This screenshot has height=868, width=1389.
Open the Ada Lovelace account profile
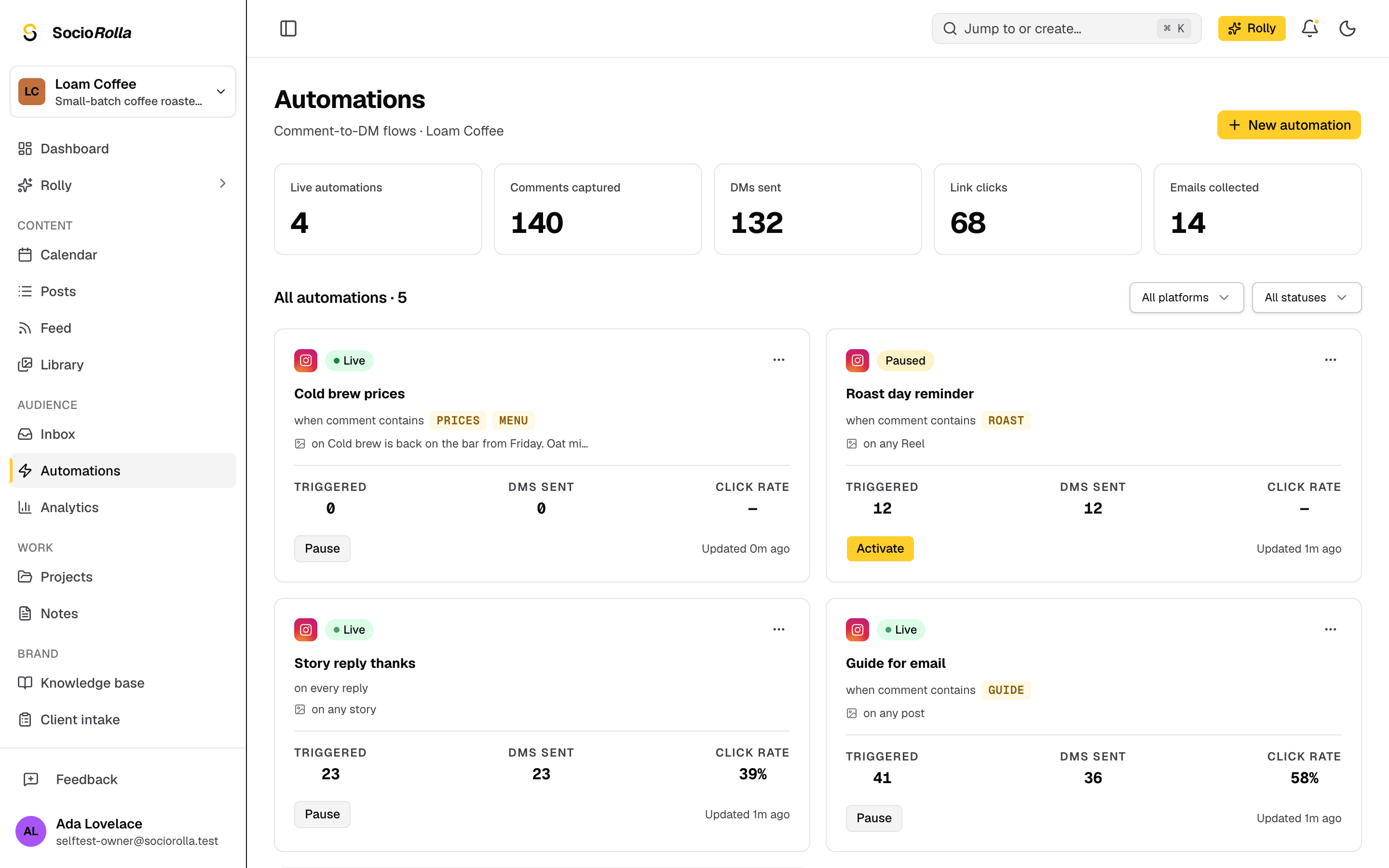click(x=123, y=832)
